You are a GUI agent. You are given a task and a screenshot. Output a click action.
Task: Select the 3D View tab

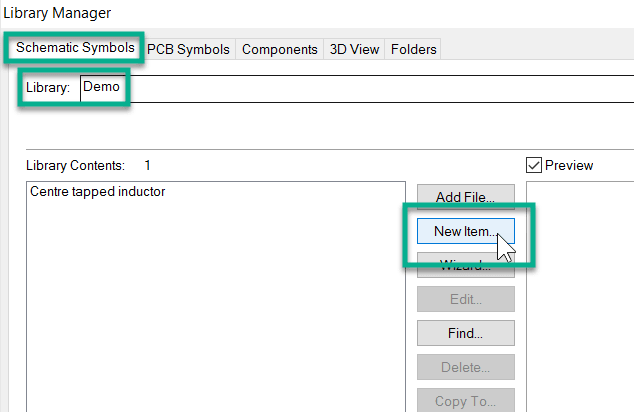coord(355,49)
